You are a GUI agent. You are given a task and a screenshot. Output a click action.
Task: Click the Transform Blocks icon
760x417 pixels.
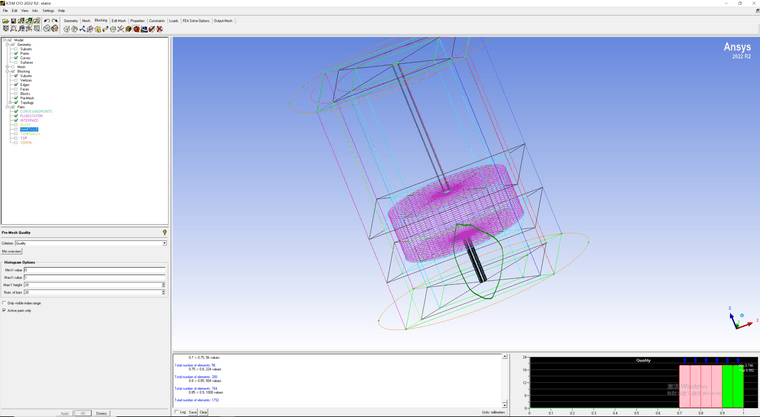pos(113,29)
